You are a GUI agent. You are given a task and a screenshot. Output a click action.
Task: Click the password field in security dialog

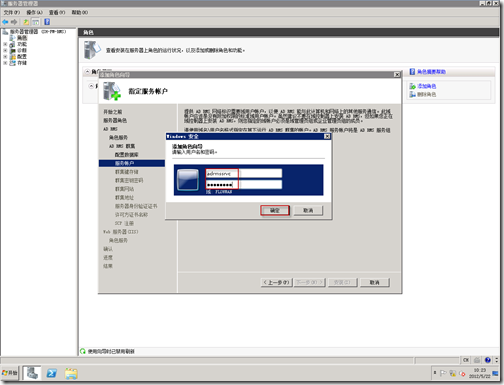point(244,184)
